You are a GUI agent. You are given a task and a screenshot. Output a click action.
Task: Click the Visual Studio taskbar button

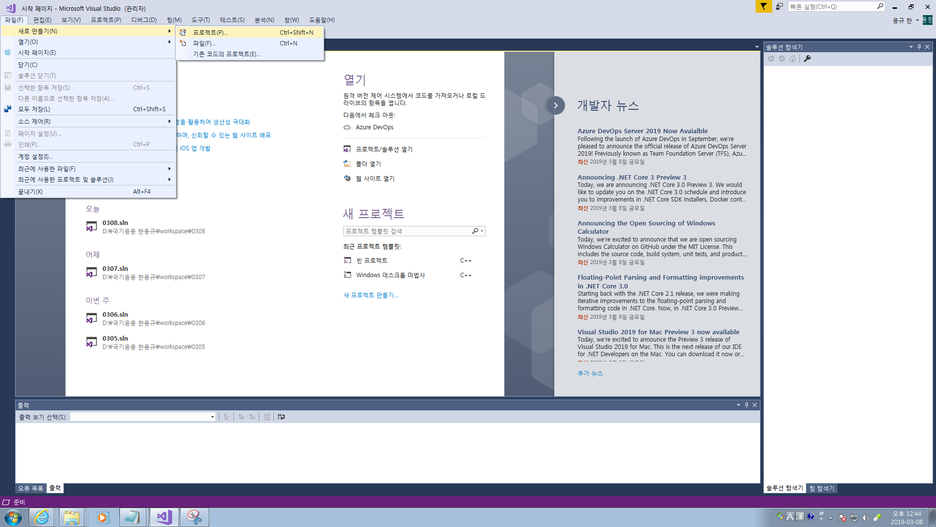click(164, 517)
